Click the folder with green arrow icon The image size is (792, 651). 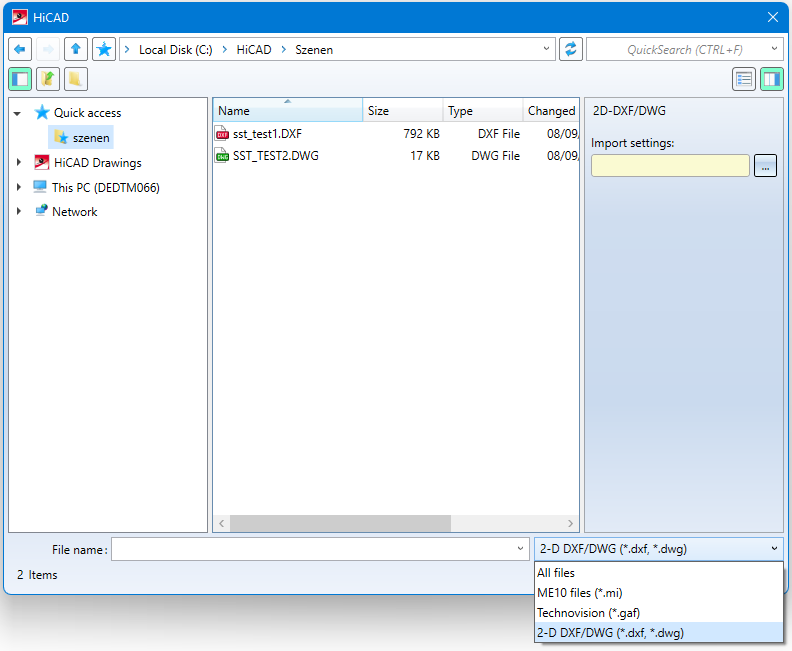48,79
